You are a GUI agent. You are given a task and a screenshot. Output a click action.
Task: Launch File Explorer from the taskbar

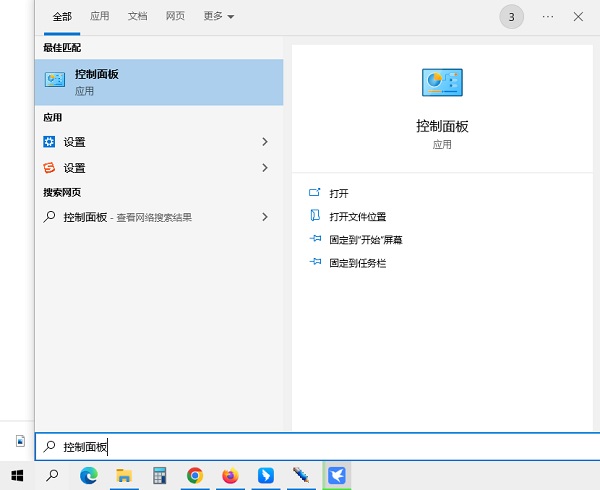pyautogui.click(x=124, y=475)
